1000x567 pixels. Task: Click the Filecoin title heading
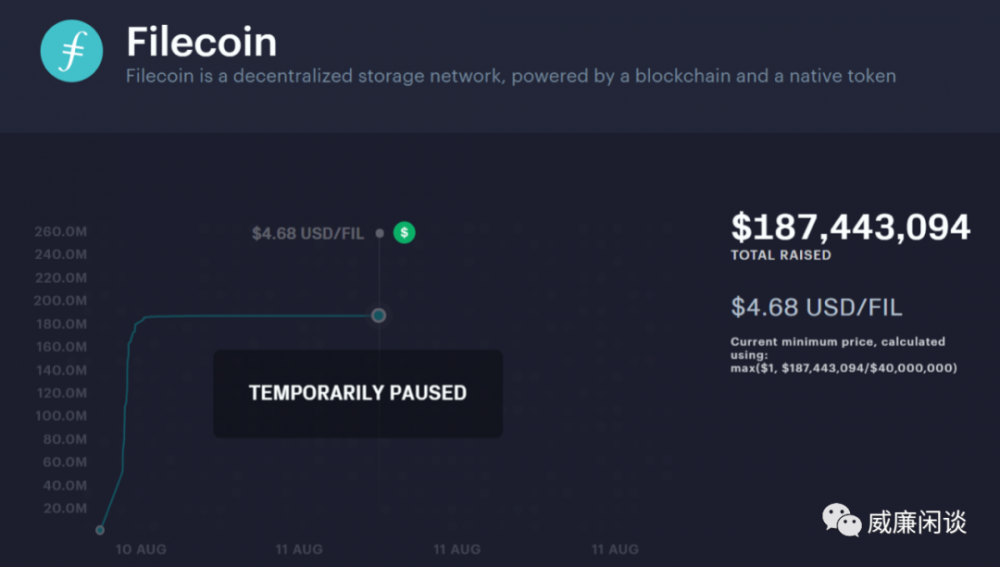coord(201,42)
